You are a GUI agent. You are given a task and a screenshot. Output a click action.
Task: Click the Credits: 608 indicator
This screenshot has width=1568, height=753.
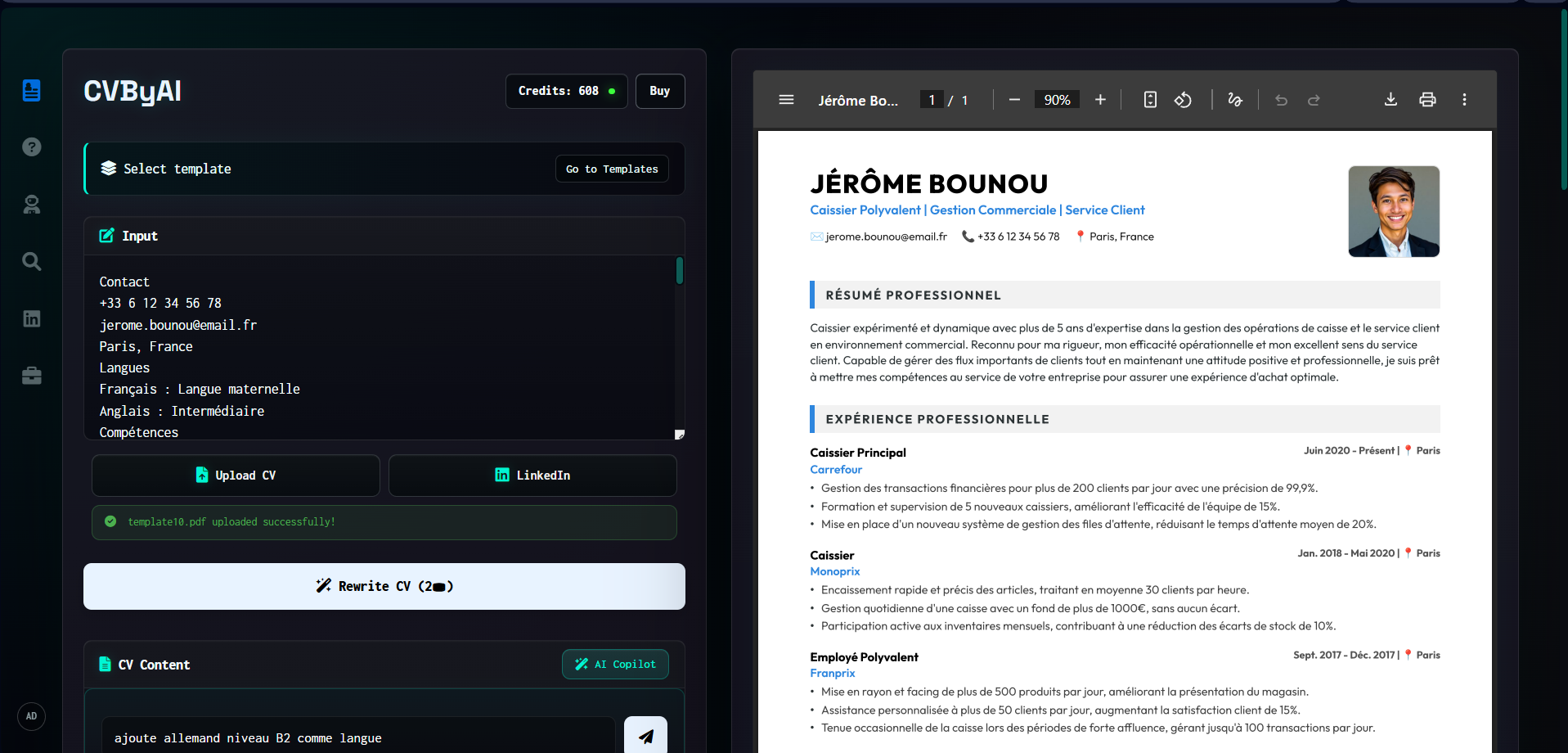567,91
